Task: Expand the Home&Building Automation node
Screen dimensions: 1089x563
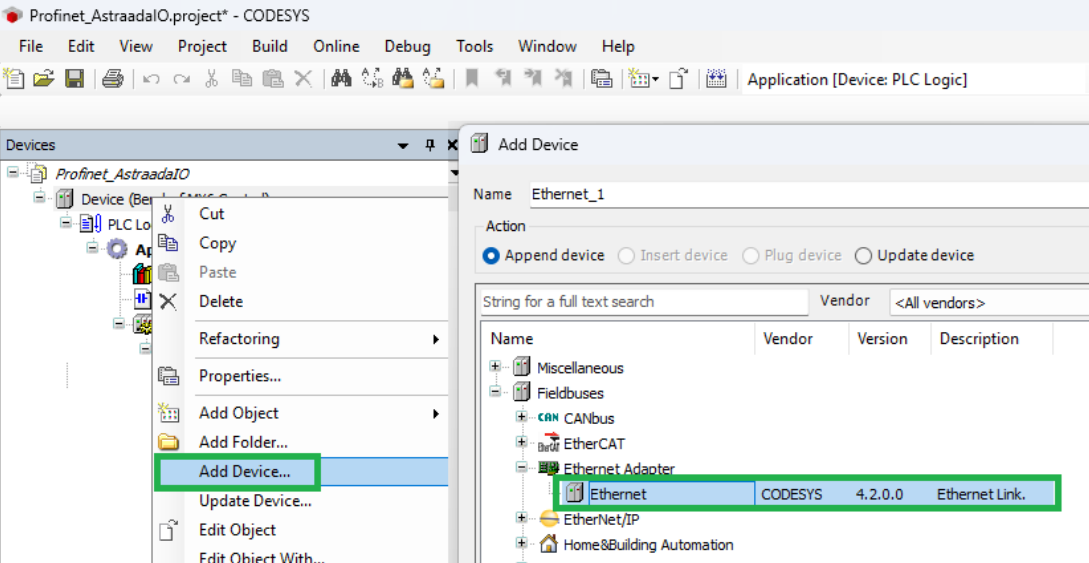Action: point(522,543)
